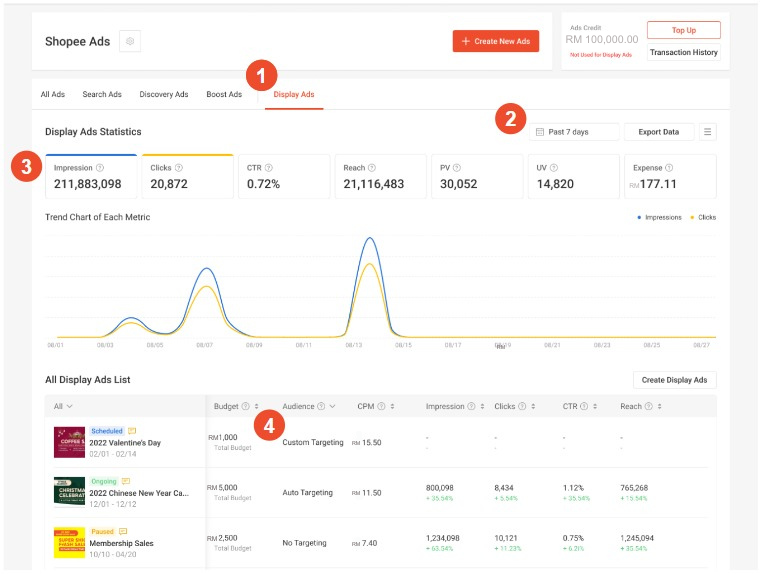The width and height of the screenshot is (760, 574).
Task: Open the list menu icon beside Export Data
Action: [707, 132]
